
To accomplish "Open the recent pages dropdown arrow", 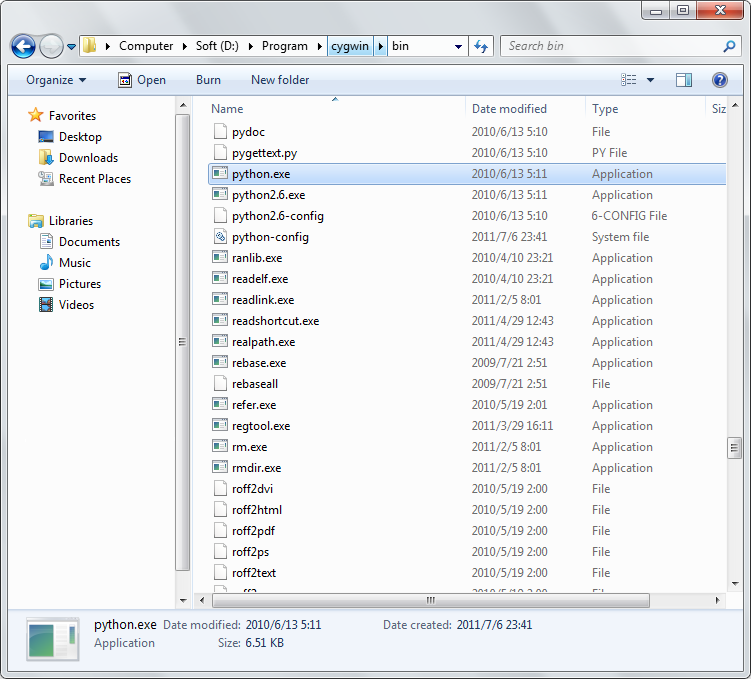I will [x=71, y=47].
